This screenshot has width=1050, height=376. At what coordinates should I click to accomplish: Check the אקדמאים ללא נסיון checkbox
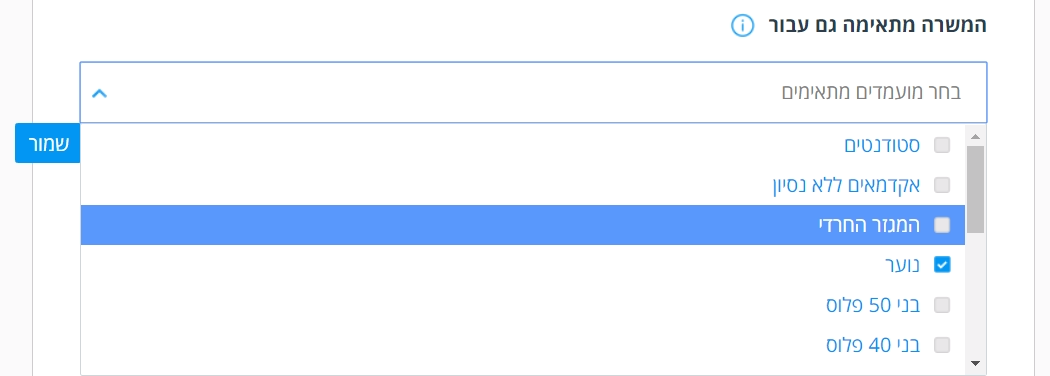coord(942,185)
